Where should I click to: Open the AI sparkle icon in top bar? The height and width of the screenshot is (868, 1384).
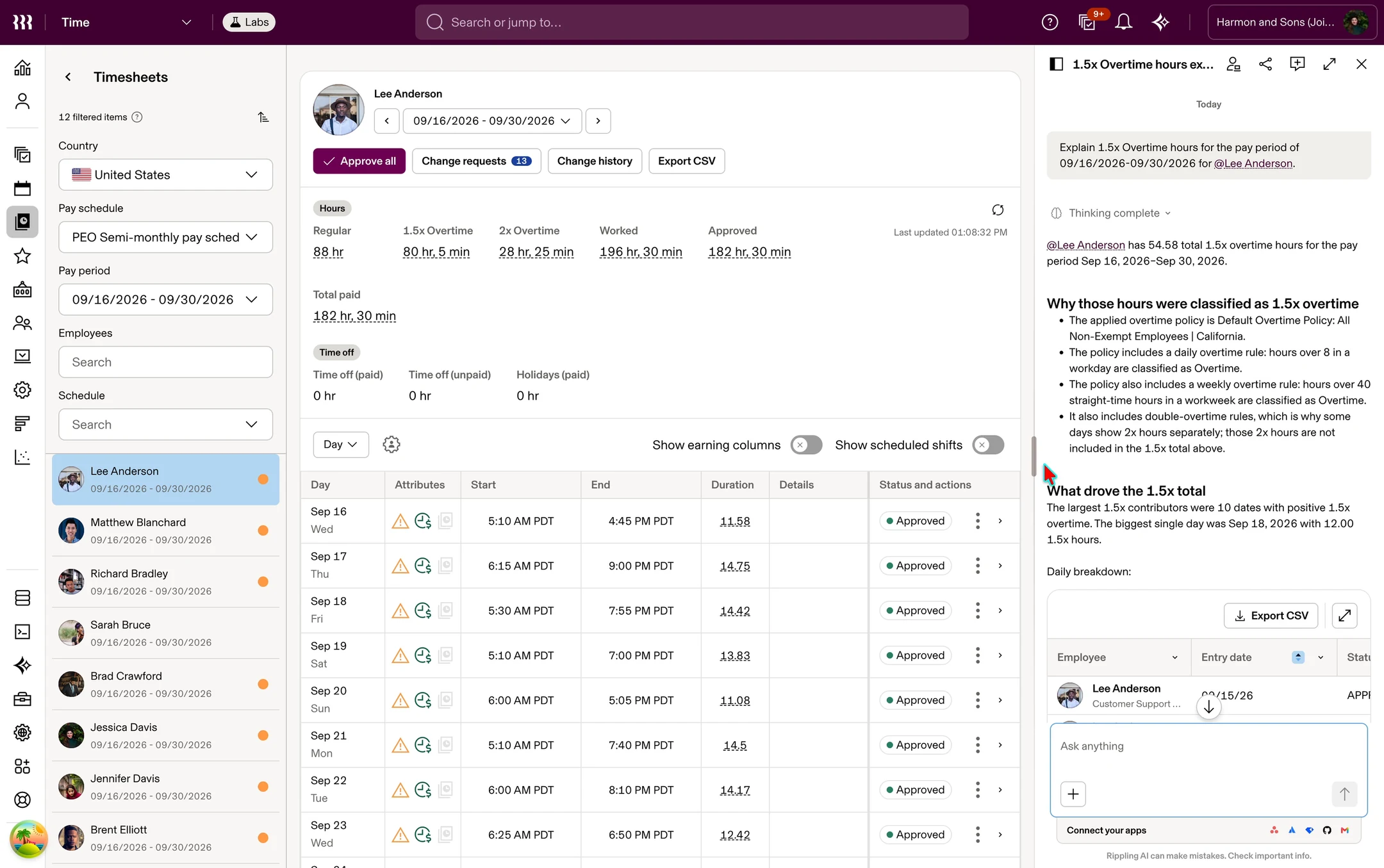click(1160, 22)
